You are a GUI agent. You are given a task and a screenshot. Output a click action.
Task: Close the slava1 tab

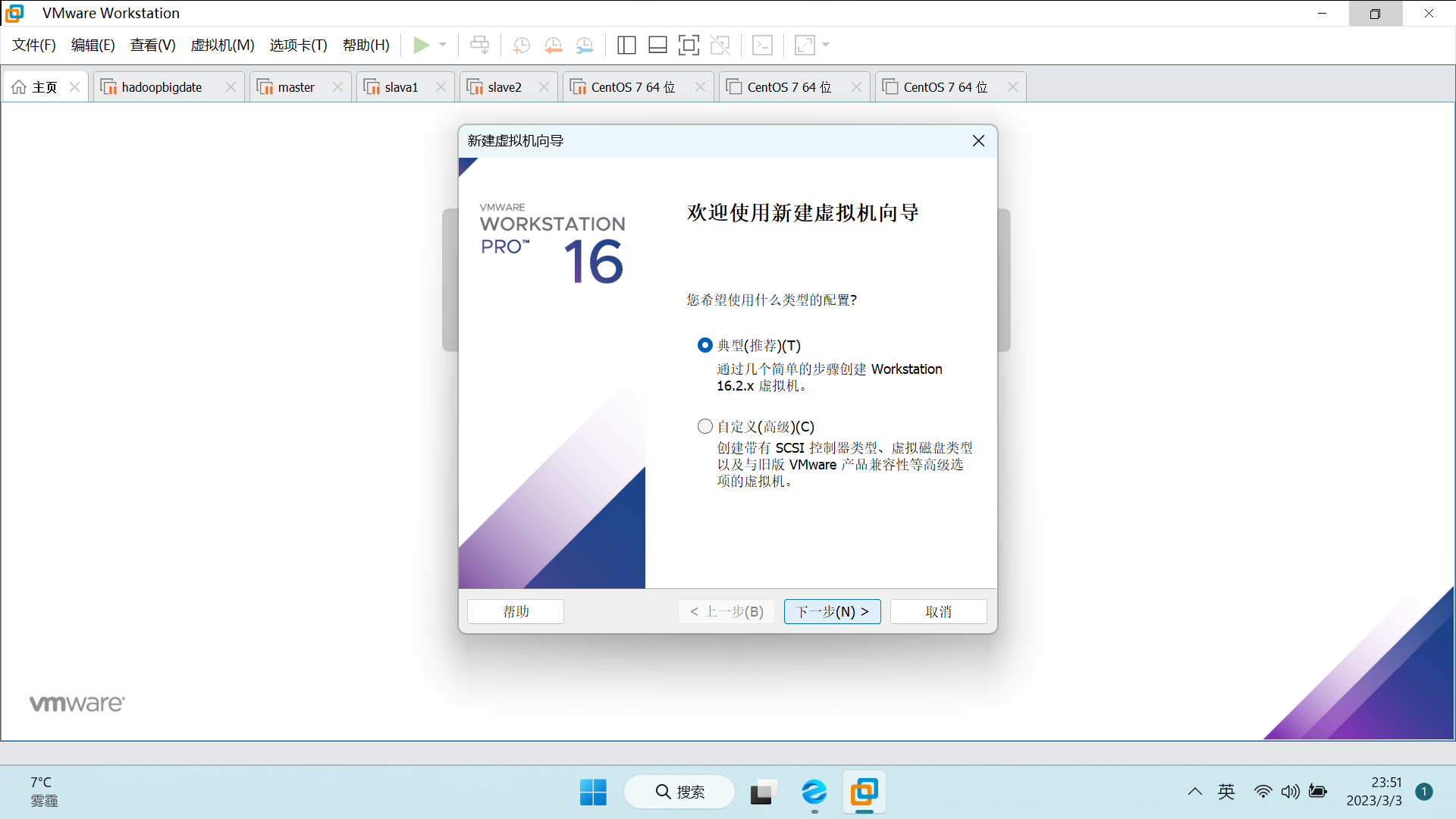tap(441, 87)
